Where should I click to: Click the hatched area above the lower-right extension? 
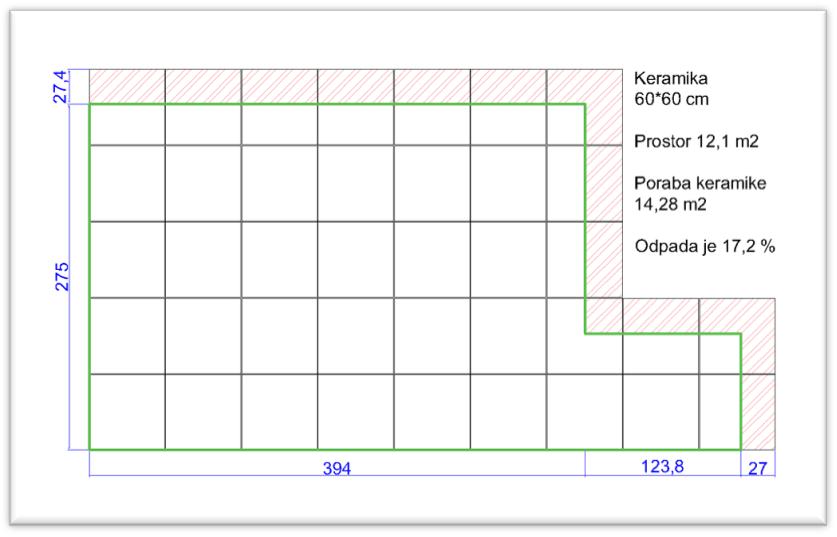(x=680, y=315)
